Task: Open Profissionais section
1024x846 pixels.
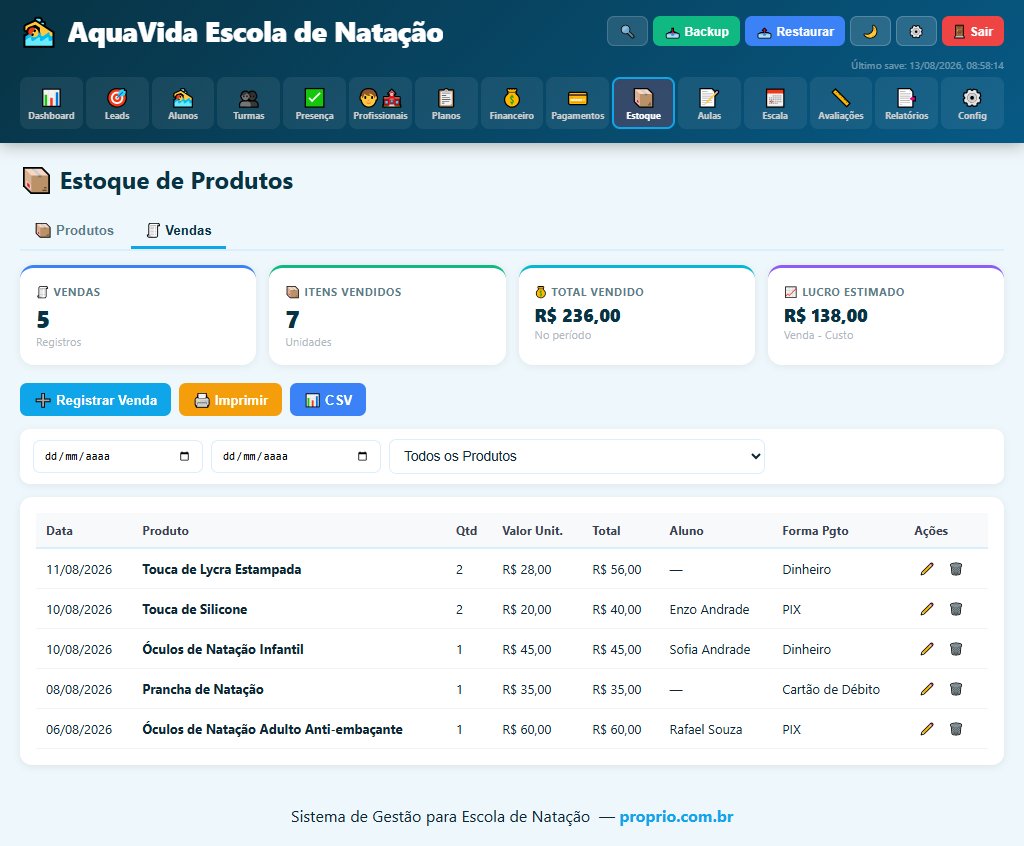Action: point(380,103)
